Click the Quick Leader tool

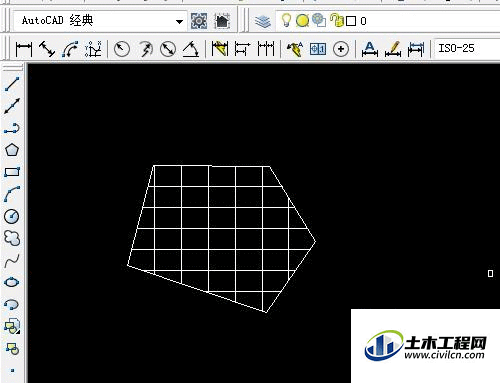pyautogui.click(x=295, y=49)
